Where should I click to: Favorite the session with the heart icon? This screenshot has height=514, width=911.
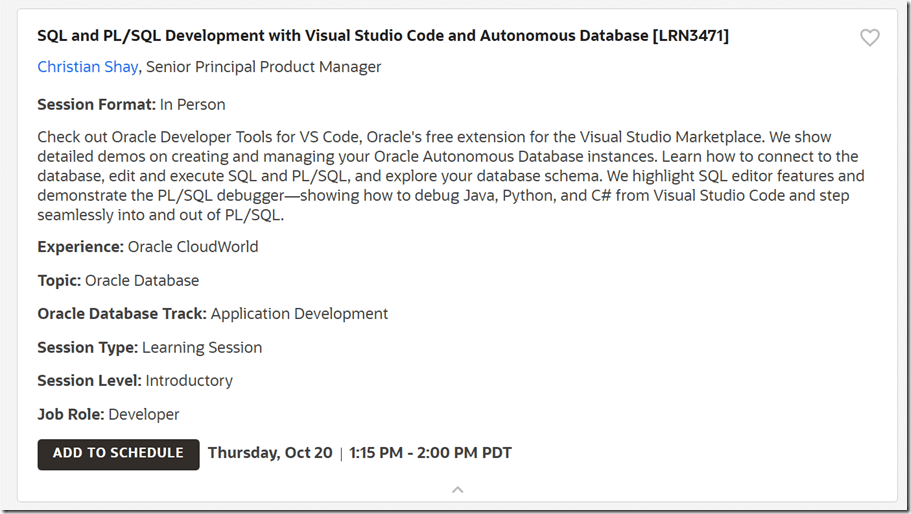(x=870, y=38)
